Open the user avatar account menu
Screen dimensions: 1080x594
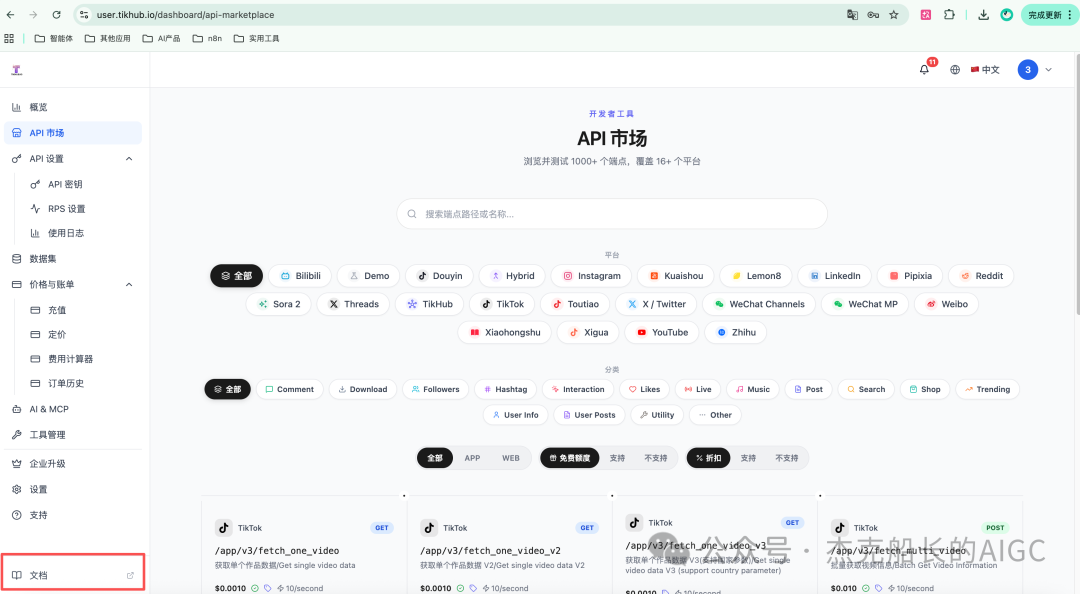(1028, 70)
